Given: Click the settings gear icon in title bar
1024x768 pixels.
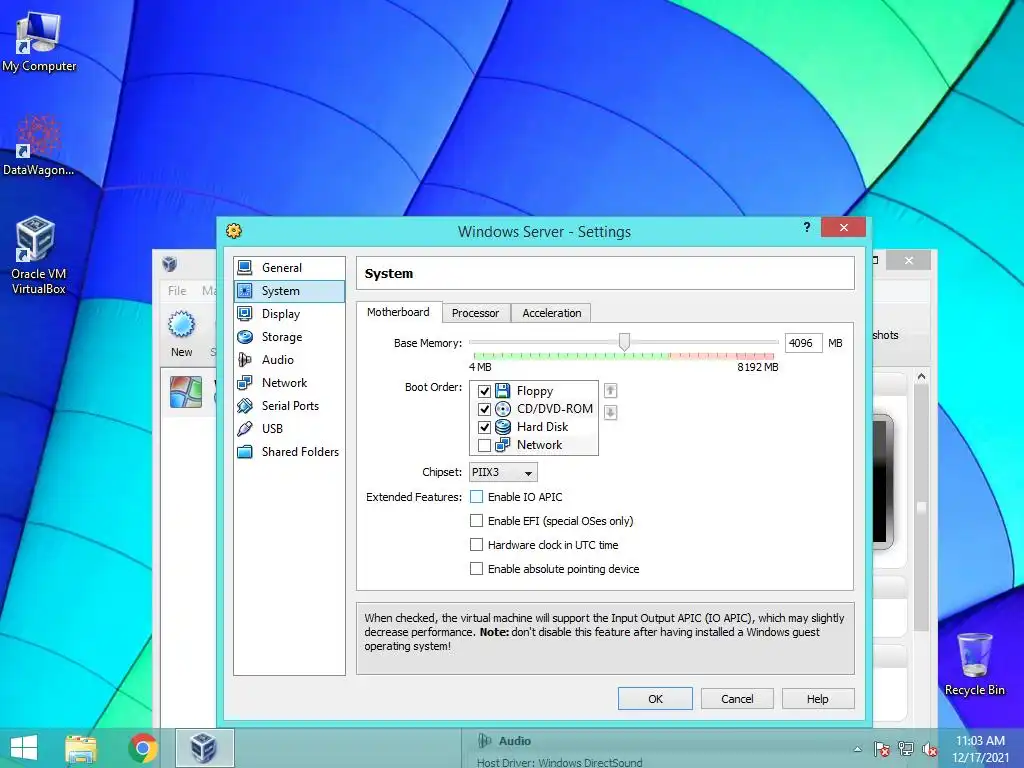Looking at the screenshot, I should [x=234, y=231].
